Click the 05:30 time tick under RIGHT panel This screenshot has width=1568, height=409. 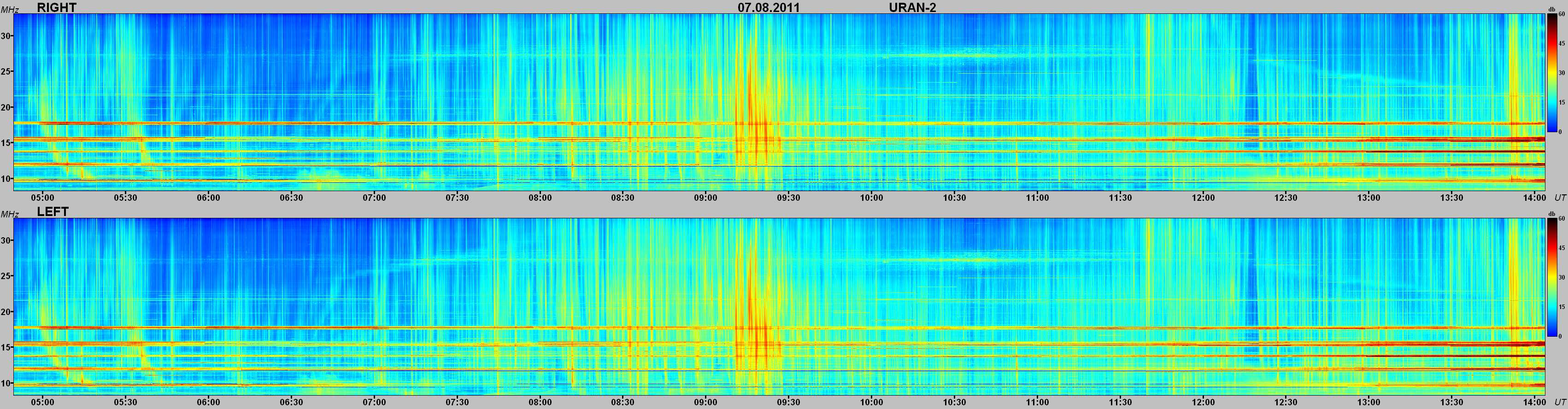[x=125, y=198]
